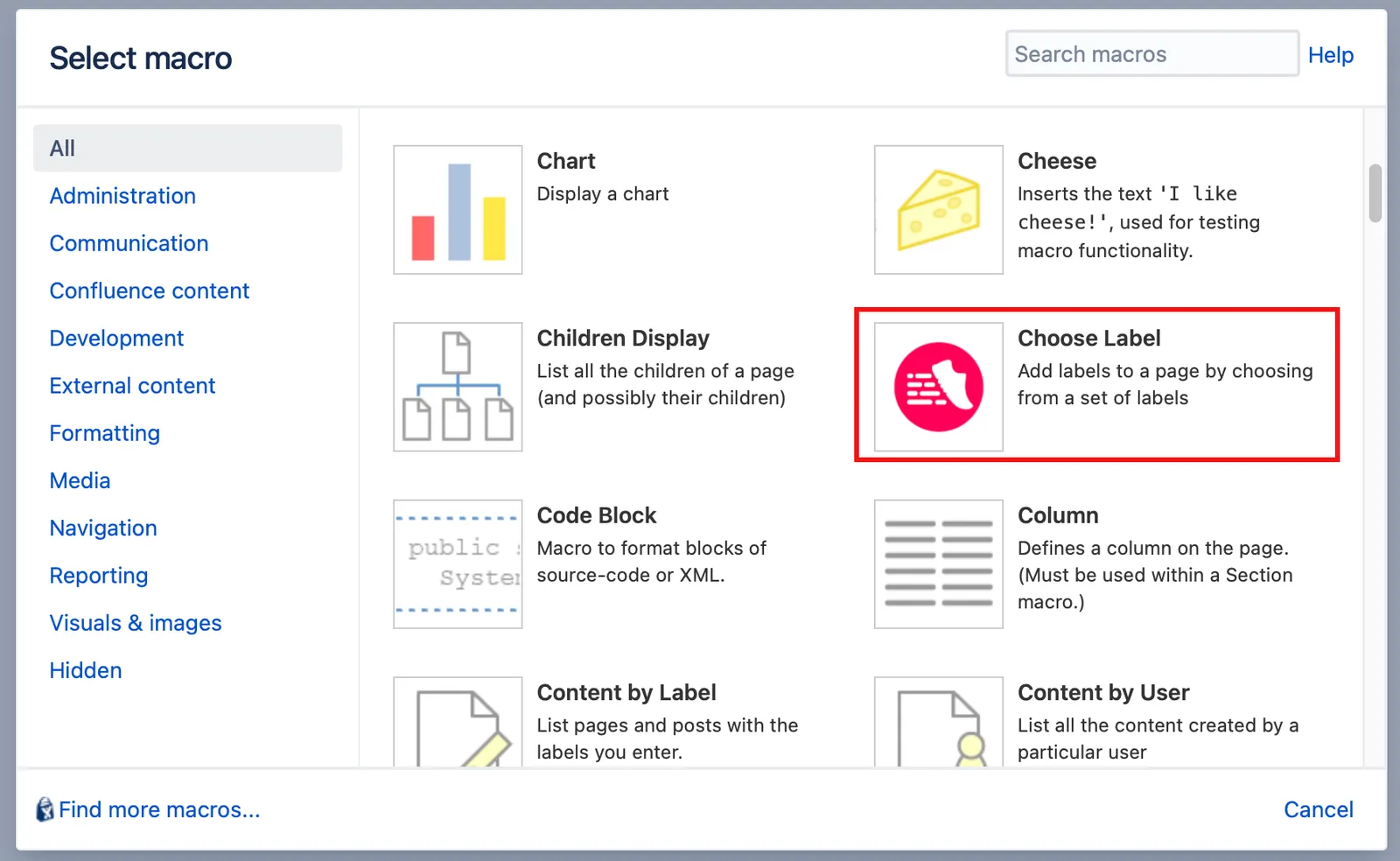Open the Code Block macro icon
1400x861 pixels.
[x=458, y=564]
